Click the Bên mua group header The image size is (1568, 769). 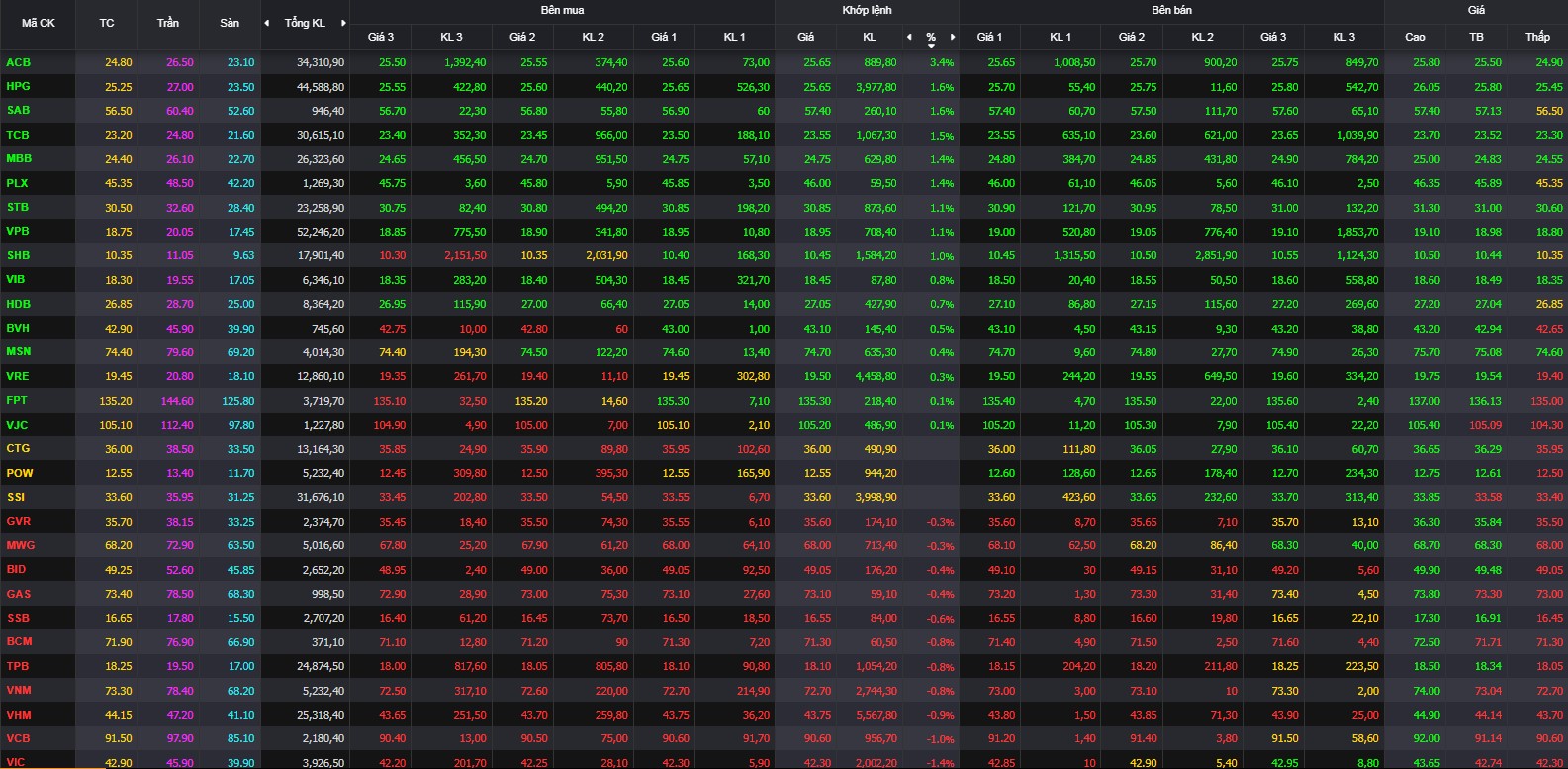pyautogui.click(x=562, y=10)
